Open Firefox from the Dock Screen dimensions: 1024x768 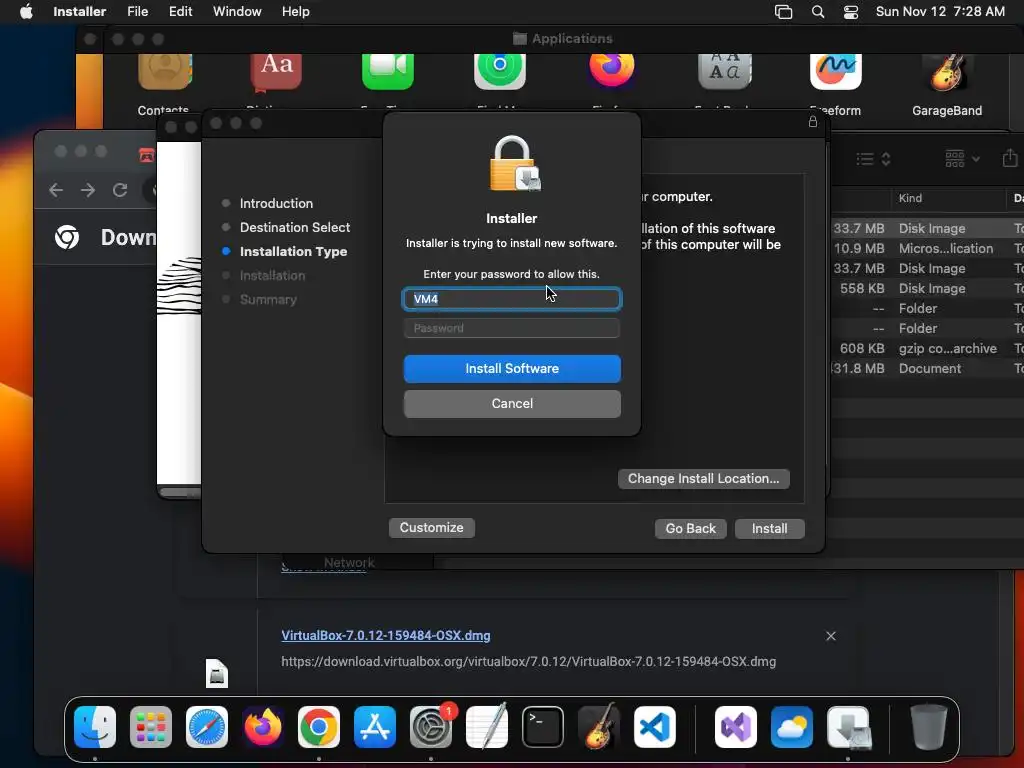(263, 727)
